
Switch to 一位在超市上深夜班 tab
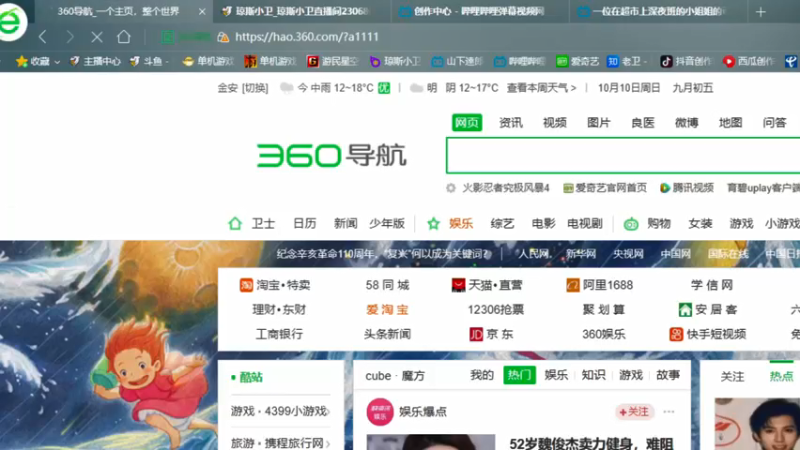658,11
